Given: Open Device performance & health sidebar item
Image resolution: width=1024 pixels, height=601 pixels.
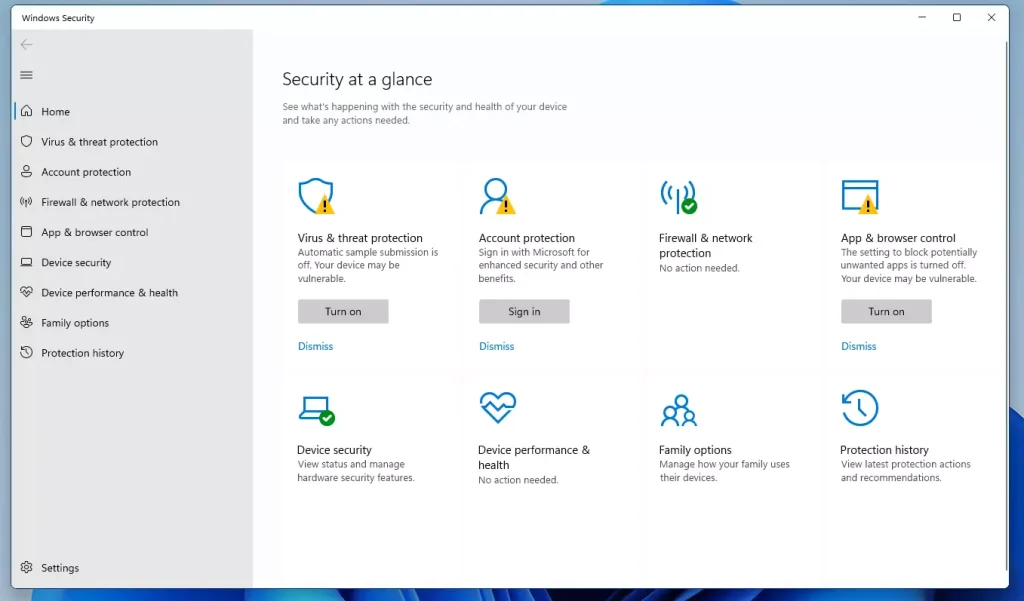Looking at the screenshot, I should coord(110,293).
